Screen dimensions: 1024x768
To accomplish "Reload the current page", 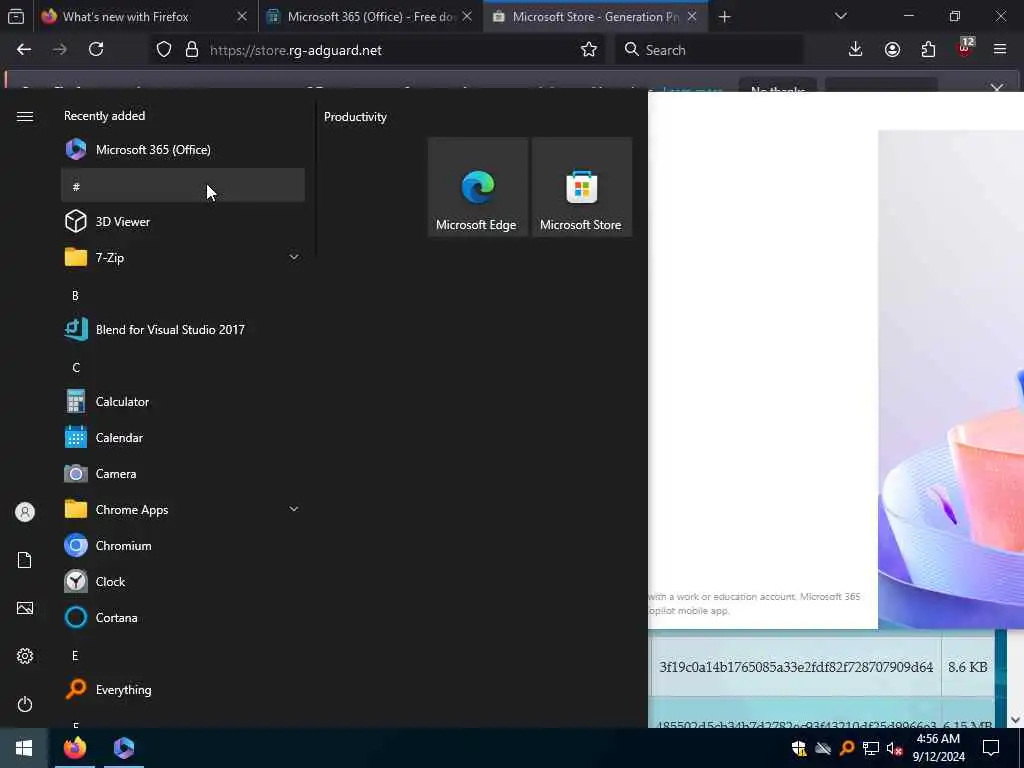I will [96, 50].
